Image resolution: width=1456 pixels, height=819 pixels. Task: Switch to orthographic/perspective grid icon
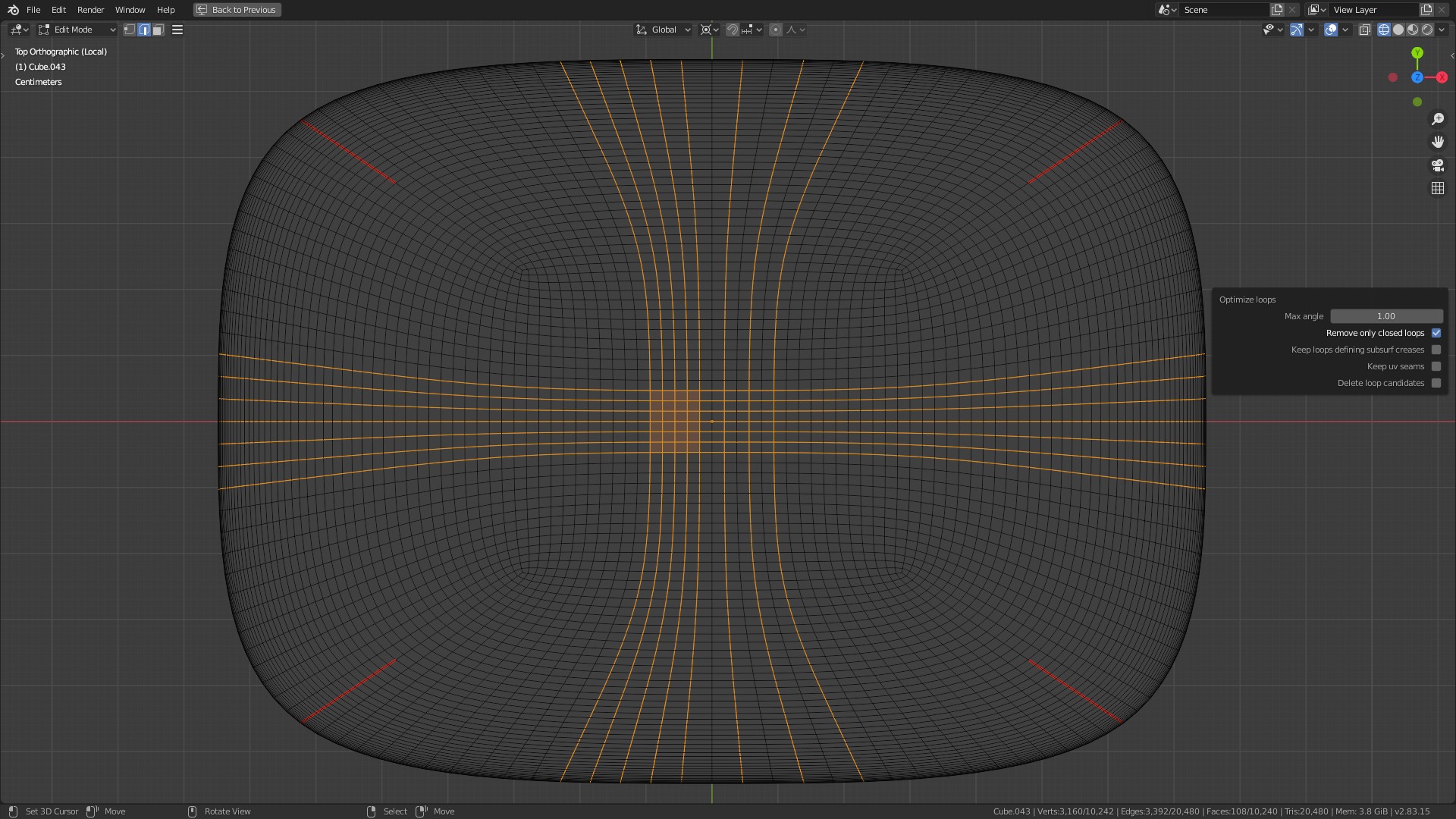[x=1437, y=188]
